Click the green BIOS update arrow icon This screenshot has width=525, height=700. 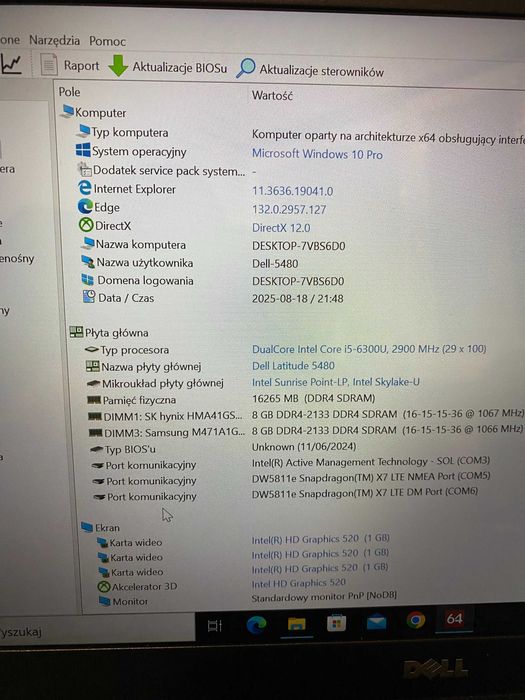(118, 66)
